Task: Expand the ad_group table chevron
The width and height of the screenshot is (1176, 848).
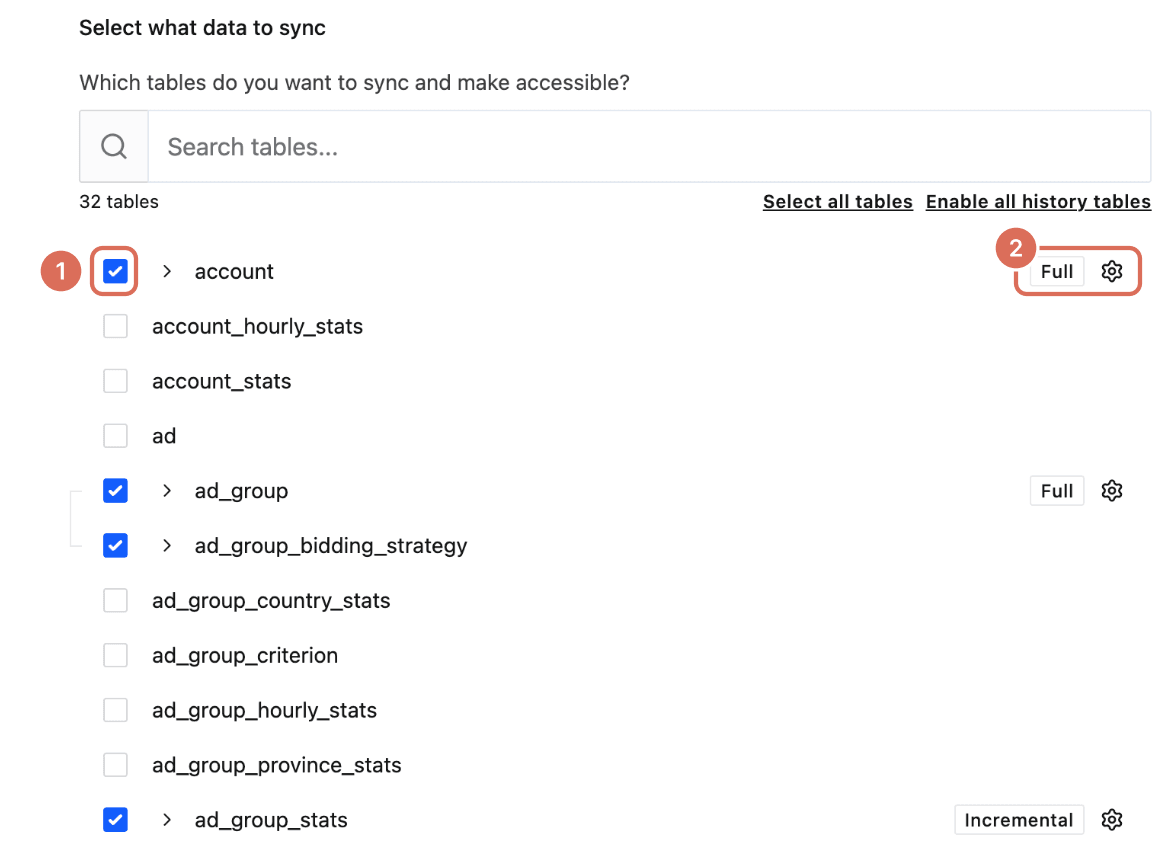Action: (167, 490)
